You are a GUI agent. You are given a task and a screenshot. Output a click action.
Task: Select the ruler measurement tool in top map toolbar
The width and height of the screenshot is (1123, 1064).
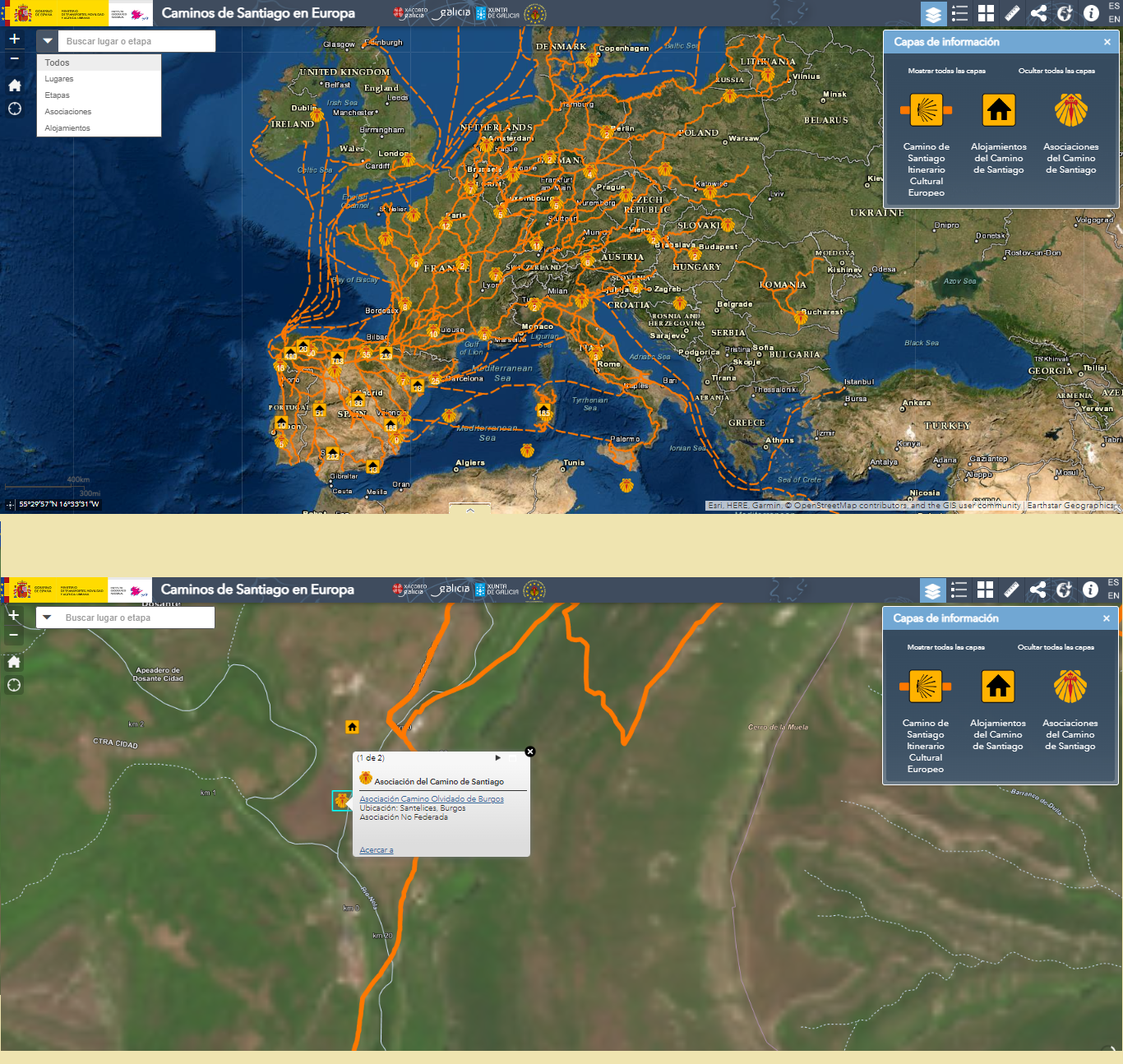[x=1012, y=13]
